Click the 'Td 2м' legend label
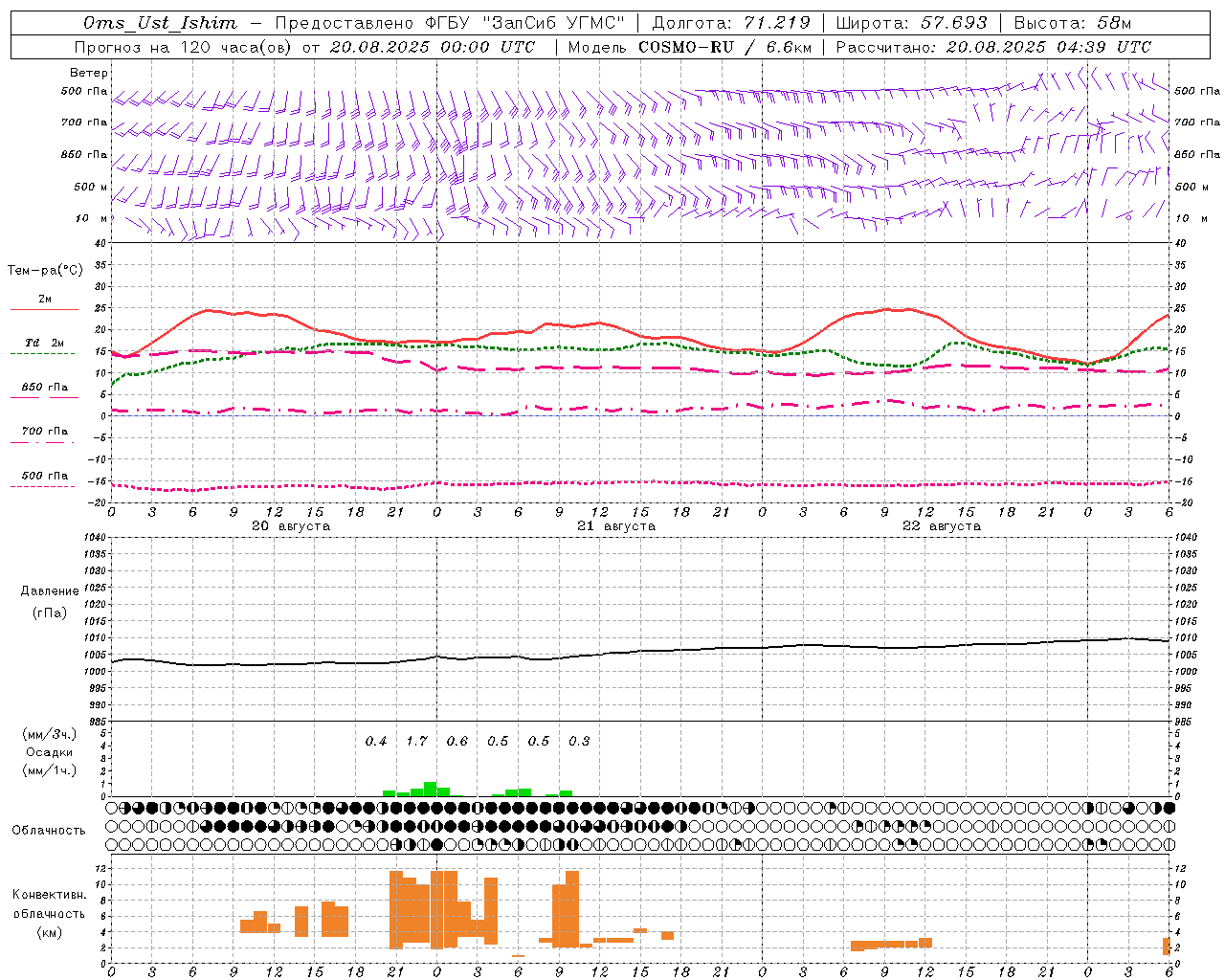This screenshot has width=1225, height=980. pyautogui.click(x=44, y=343)
